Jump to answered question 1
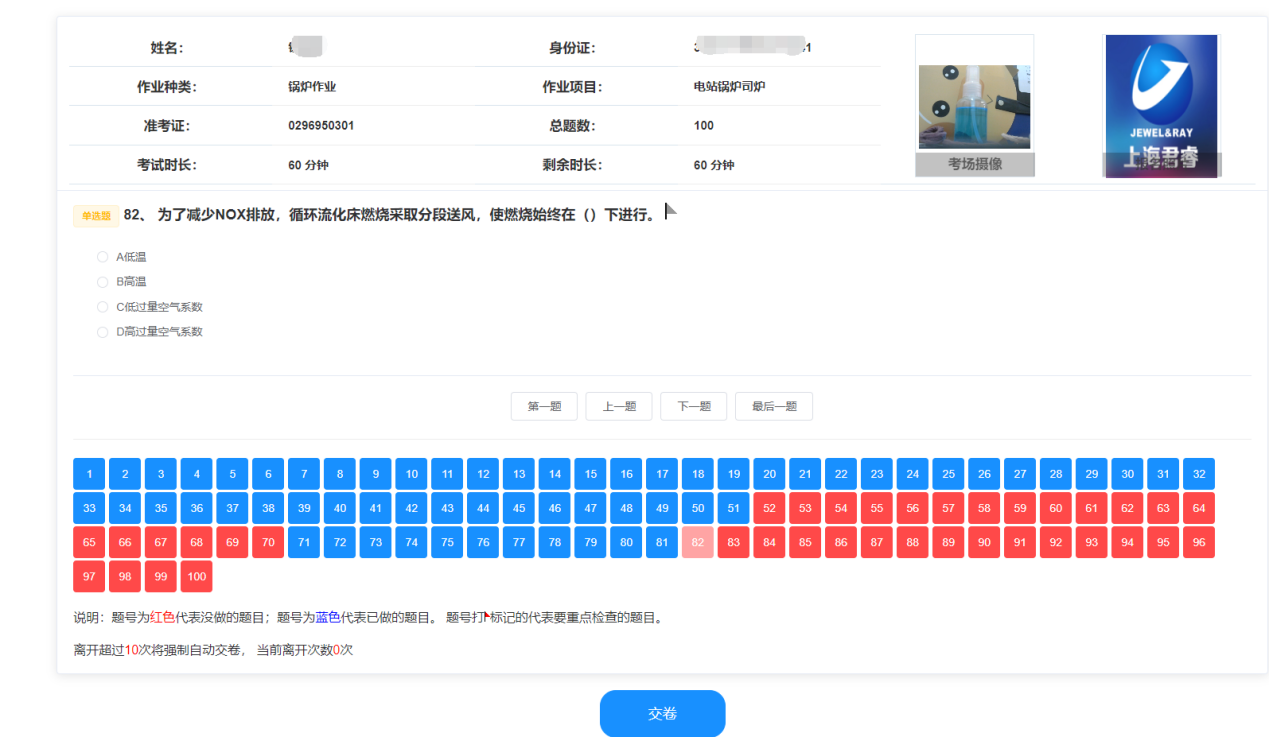This screenshot has width=1269, height=737. pos(89,474)
